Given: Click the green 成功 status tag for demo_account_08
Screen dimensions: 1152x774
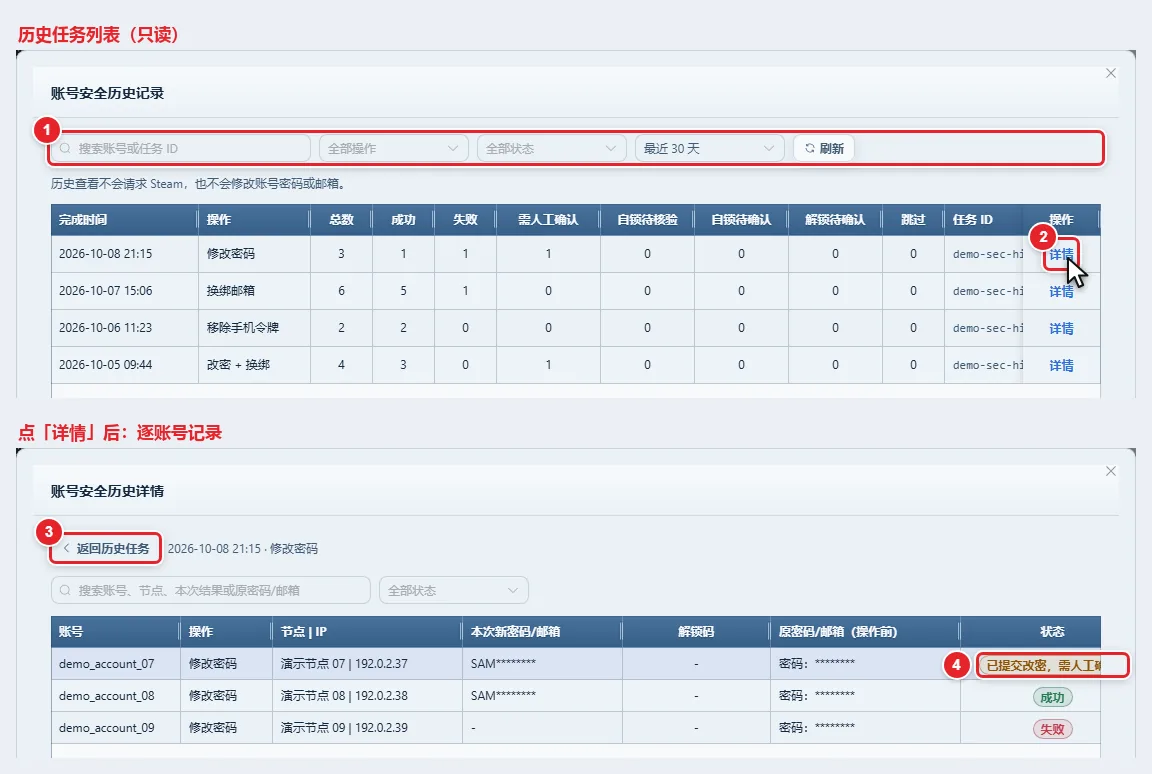Looking at the screenshot, I should [x=1052, y=697].
